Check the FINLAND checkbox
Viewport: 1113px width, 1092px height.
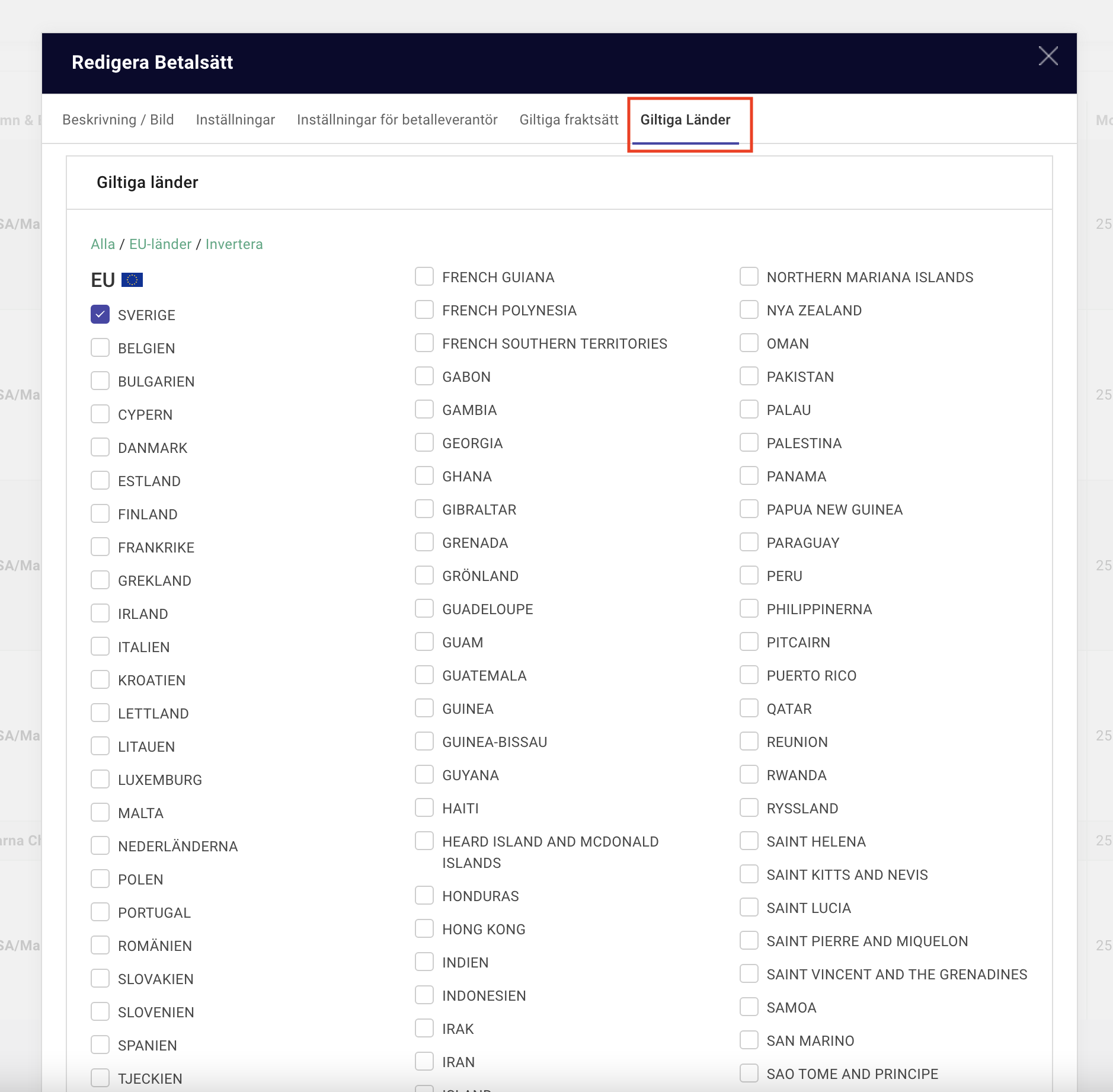(x=100, y=514)
